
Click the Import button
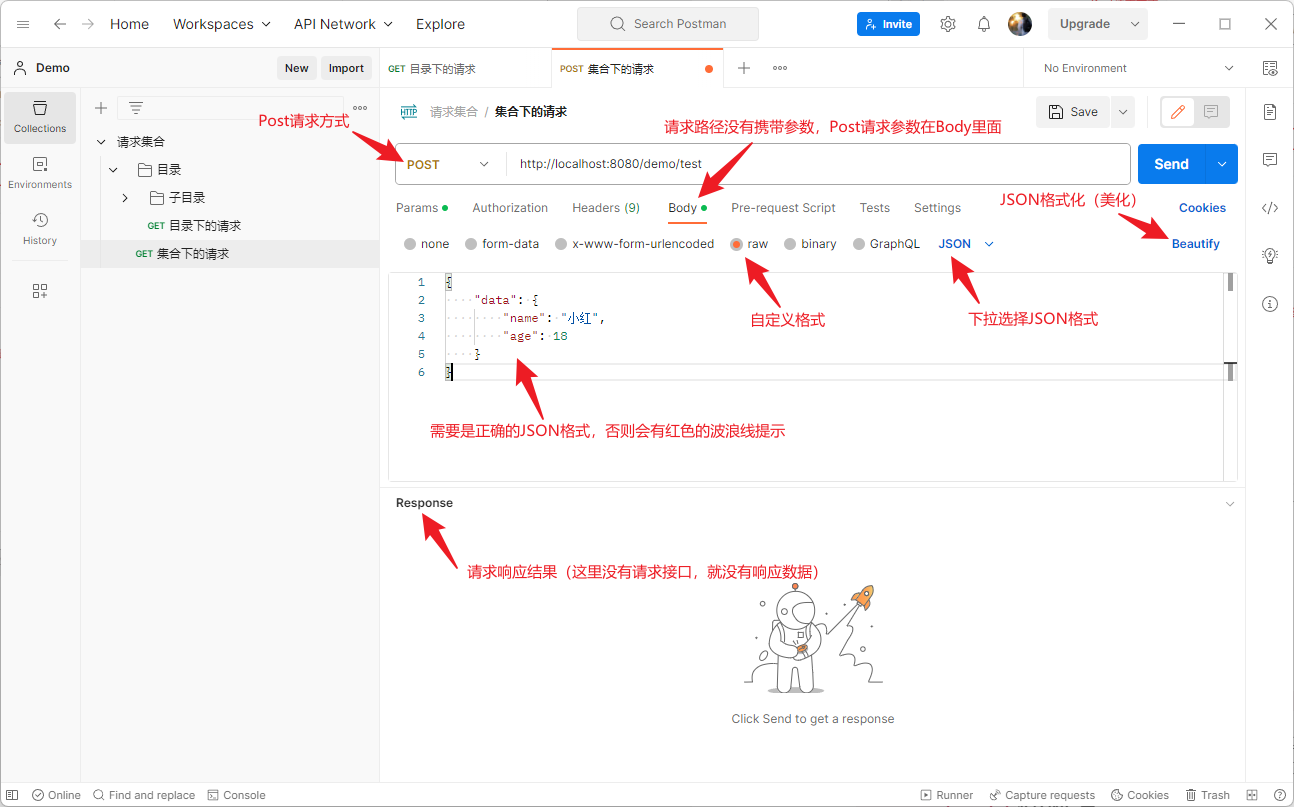(346, 68)
